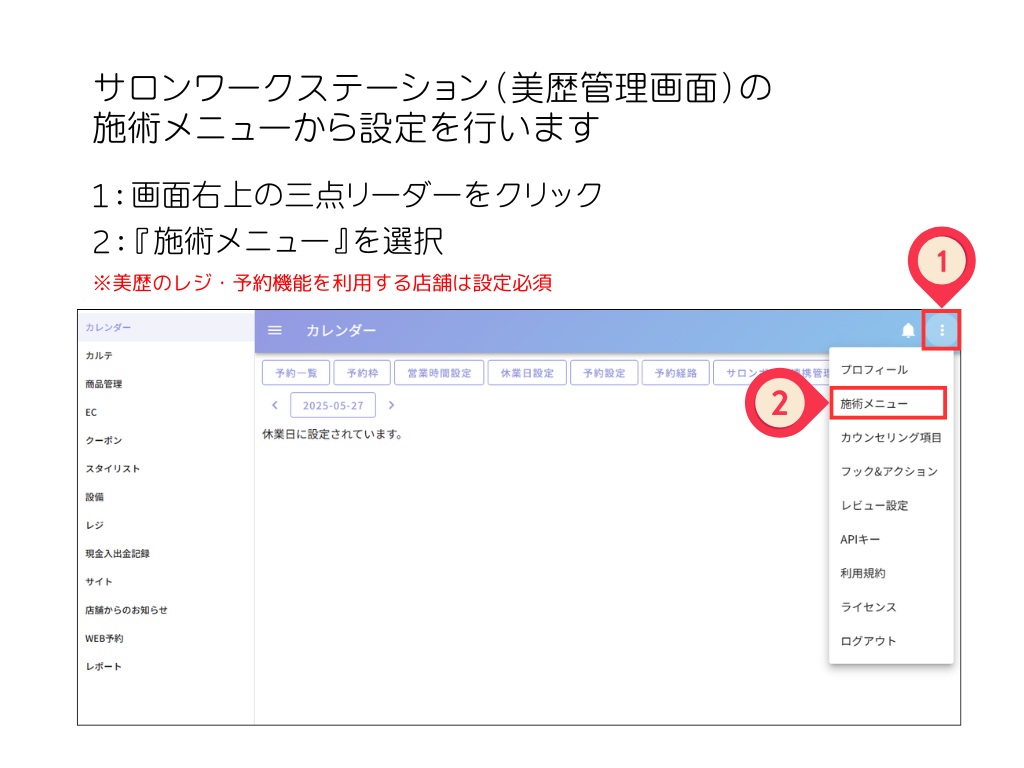Open the 休業日設定 button
Viewport: 1024px width, 768px height.
527,373
